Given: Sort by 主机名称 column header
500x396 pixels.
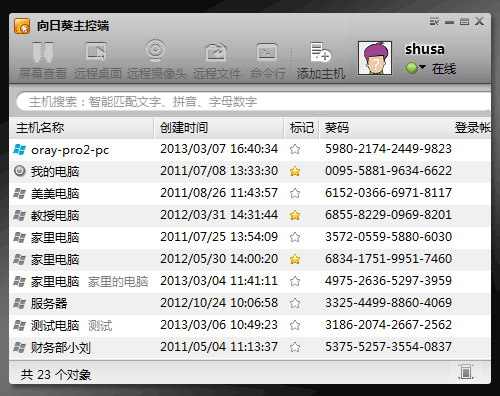Looking at the screenshot, I should 82,128.
